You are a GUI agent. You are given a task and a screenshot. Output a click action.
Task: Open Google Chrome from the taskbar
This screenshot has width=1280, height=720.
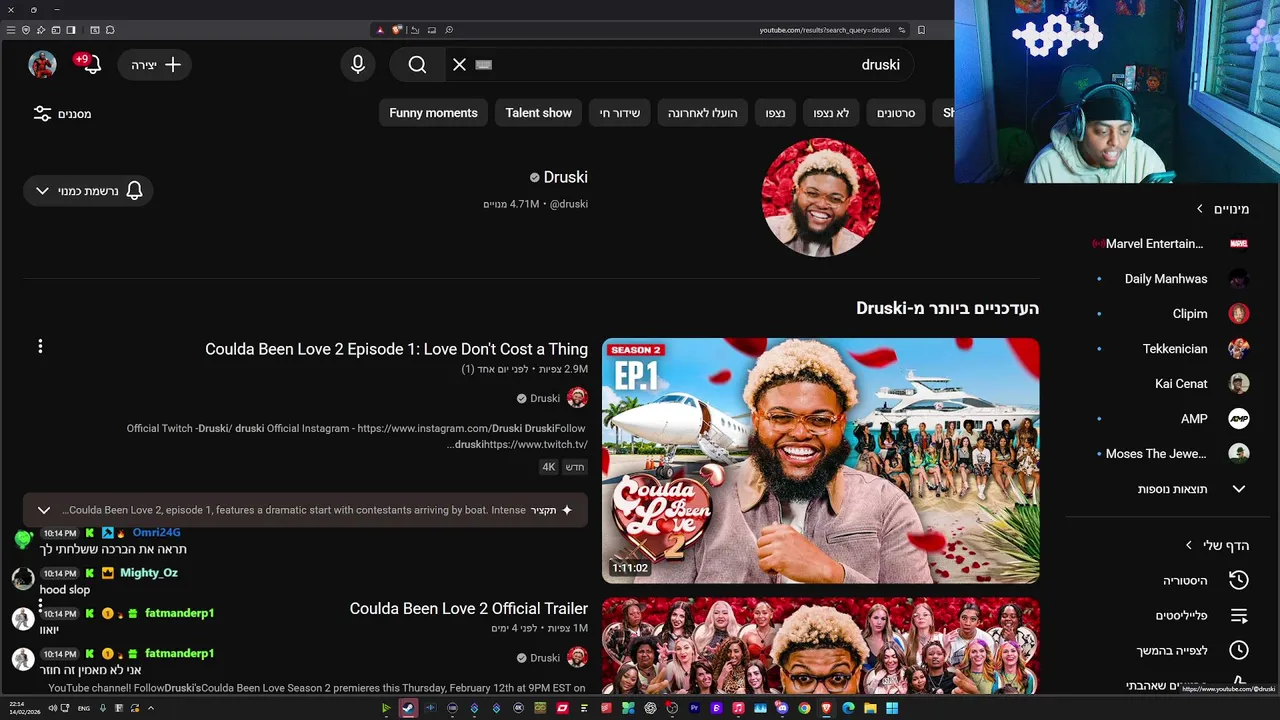point(804,708)
